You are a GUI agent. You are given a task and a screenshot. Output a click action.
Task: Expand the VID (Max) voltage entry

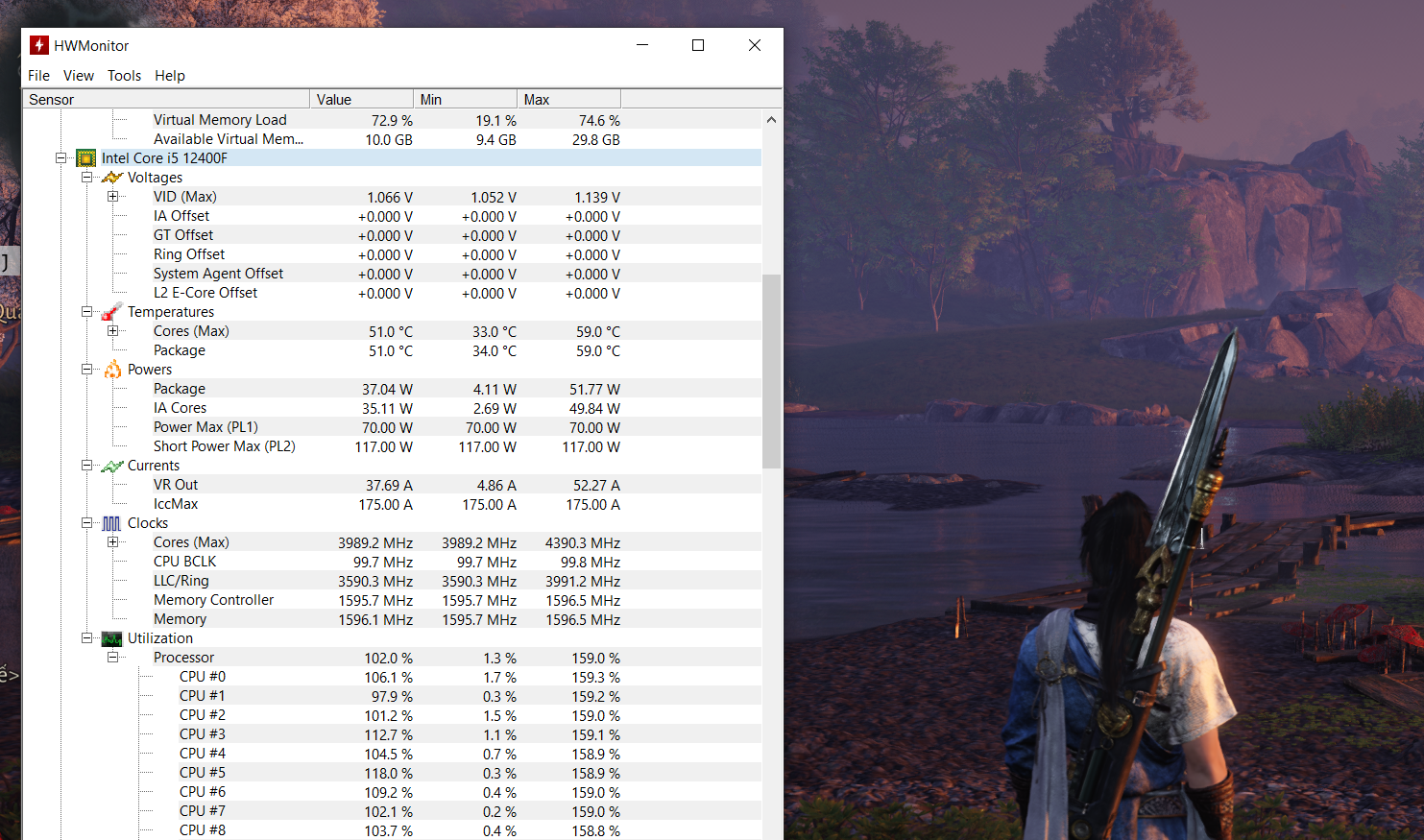(x=112, y=197)
